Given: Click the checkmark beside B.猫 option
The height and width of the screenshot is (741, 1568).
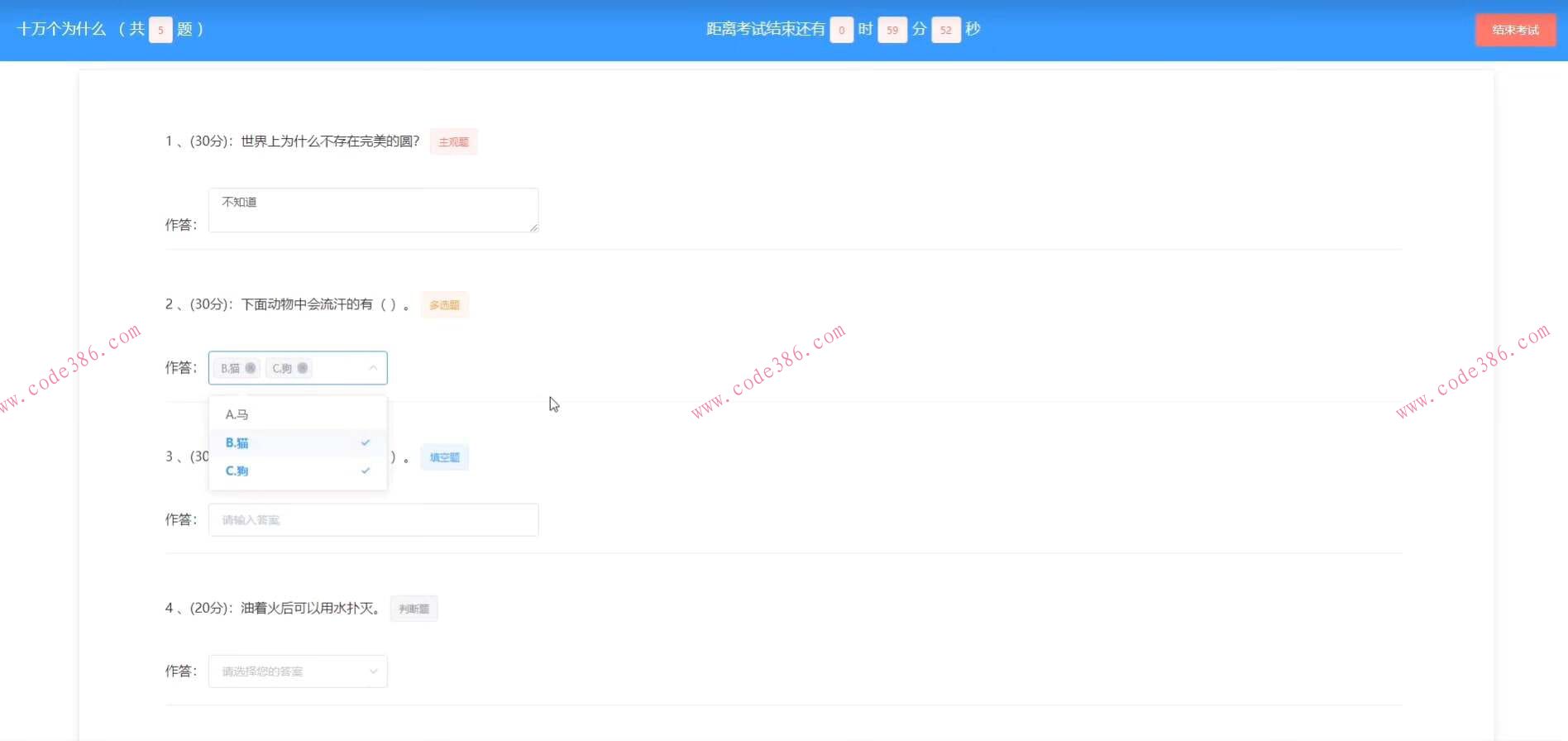Looking at the screenshot, I should [366, 442].
